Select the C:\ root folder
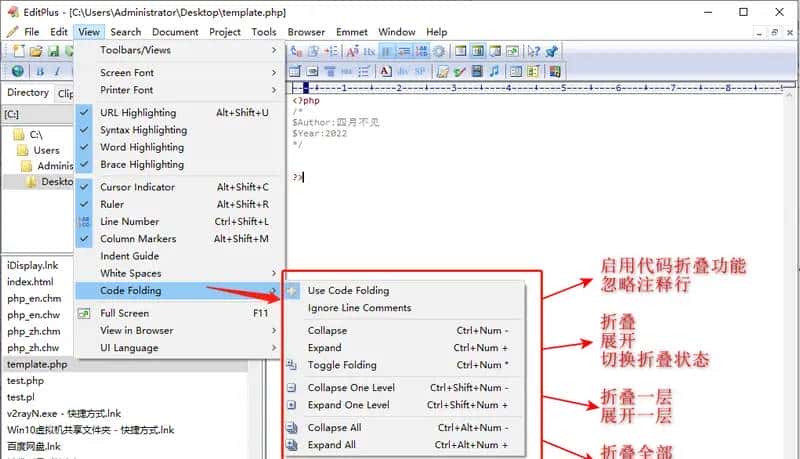Image resolution: width=800 pixels, height=459 pixels. [36, 135]
